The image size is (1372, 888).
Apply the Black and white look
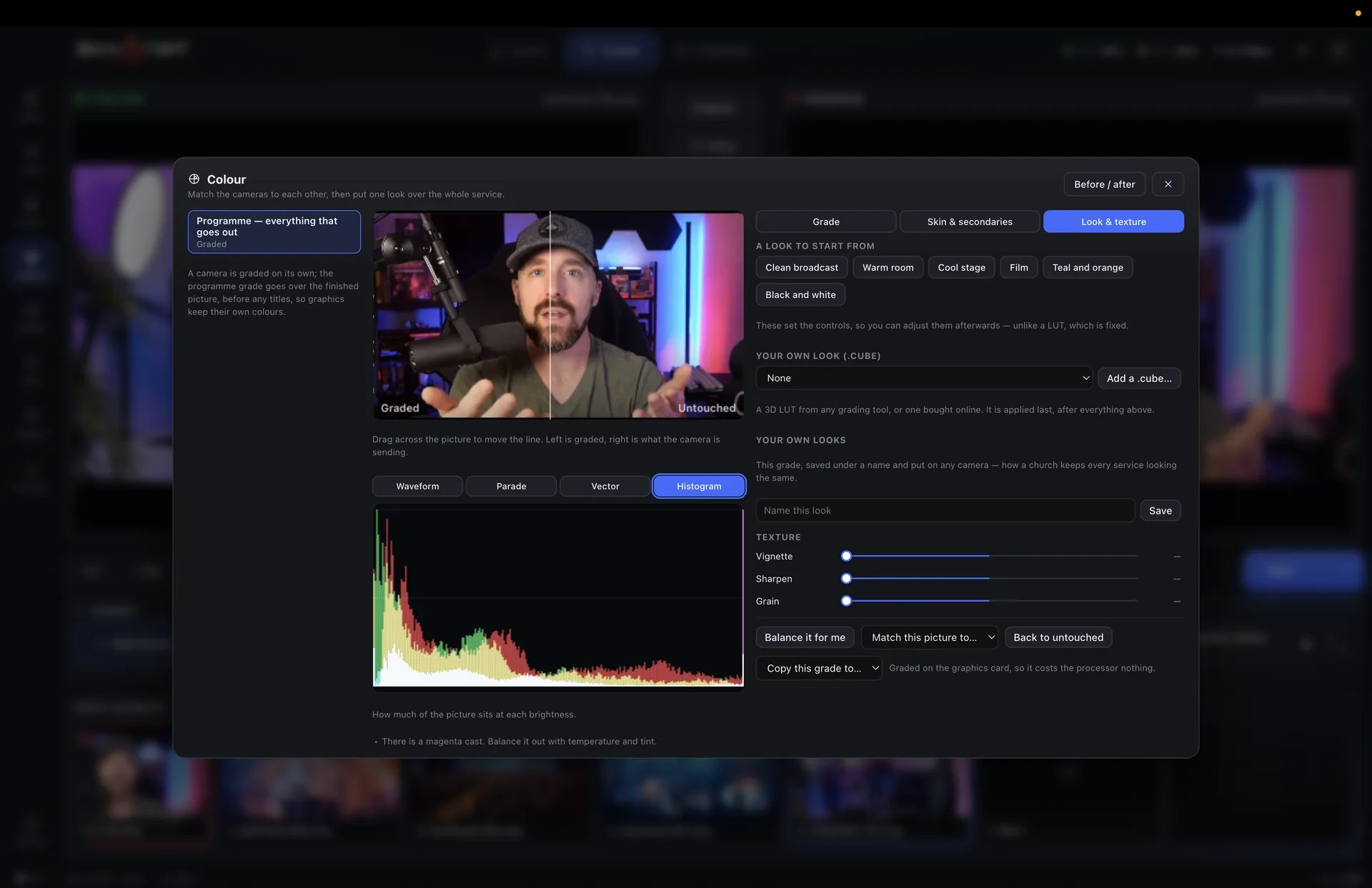pos(800,294)
